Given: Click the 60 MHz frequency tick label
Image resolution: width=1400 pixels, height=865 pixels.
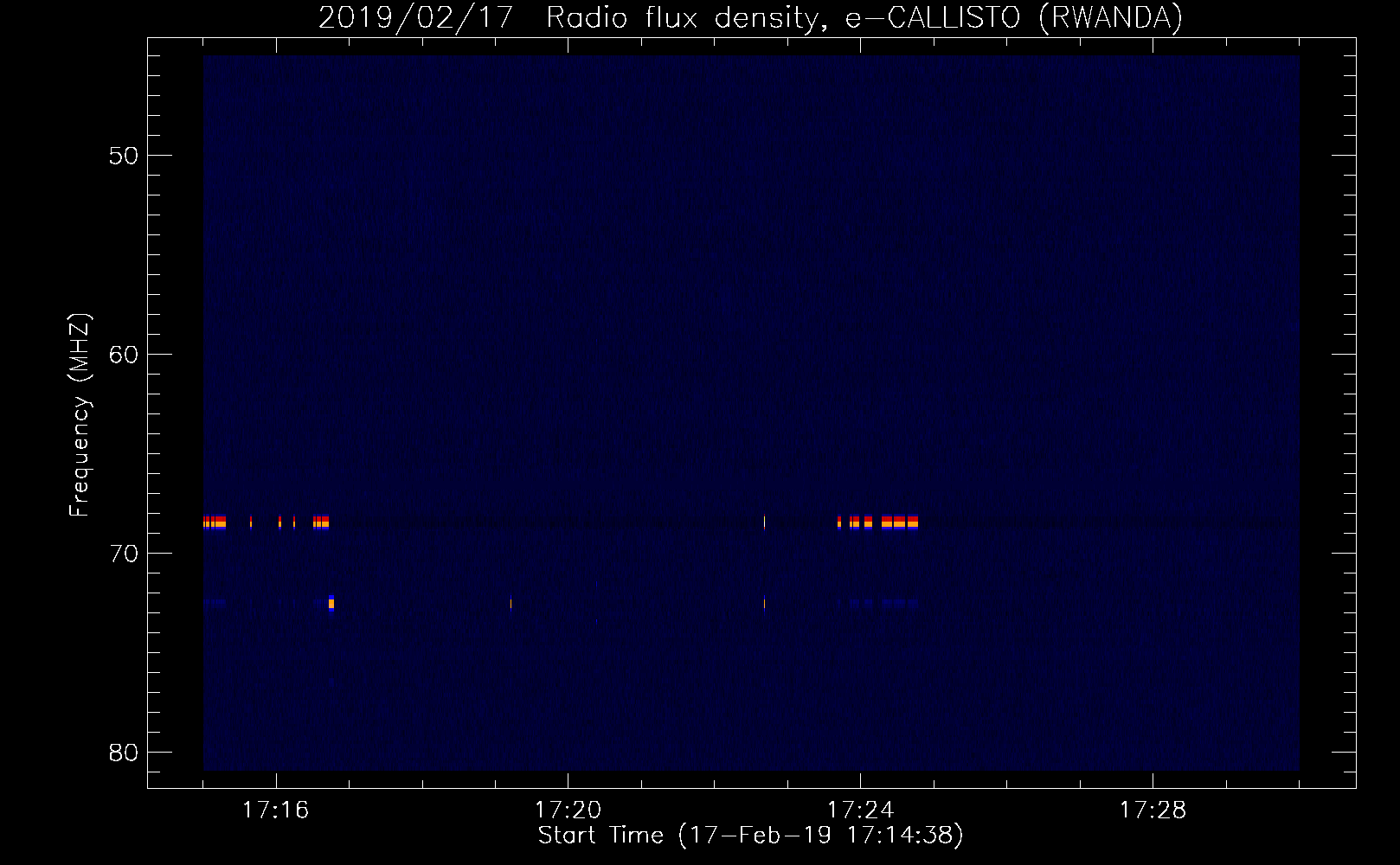Looking at the screenshot, I should pyautogui.click(x=124, y=355).
